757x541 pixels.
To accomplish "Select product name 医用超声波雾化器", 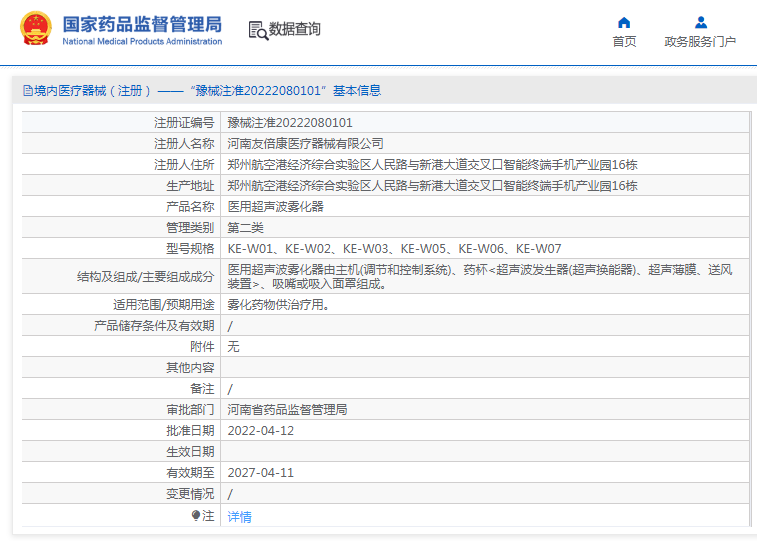I will [276, 207].
